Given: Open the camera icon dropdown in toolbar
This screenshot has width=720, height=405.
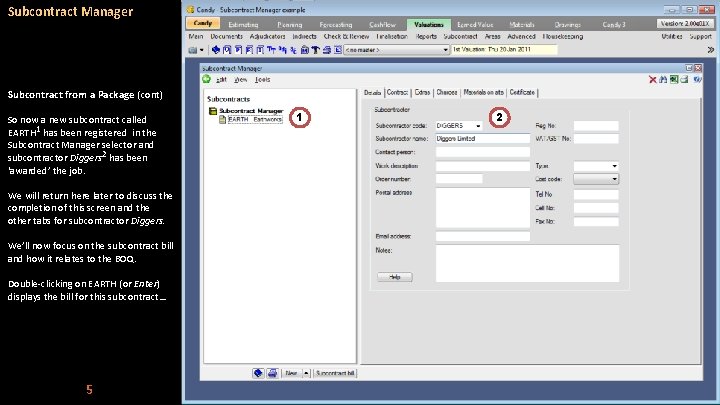Looking at the screenshot, I should (202, 50).
